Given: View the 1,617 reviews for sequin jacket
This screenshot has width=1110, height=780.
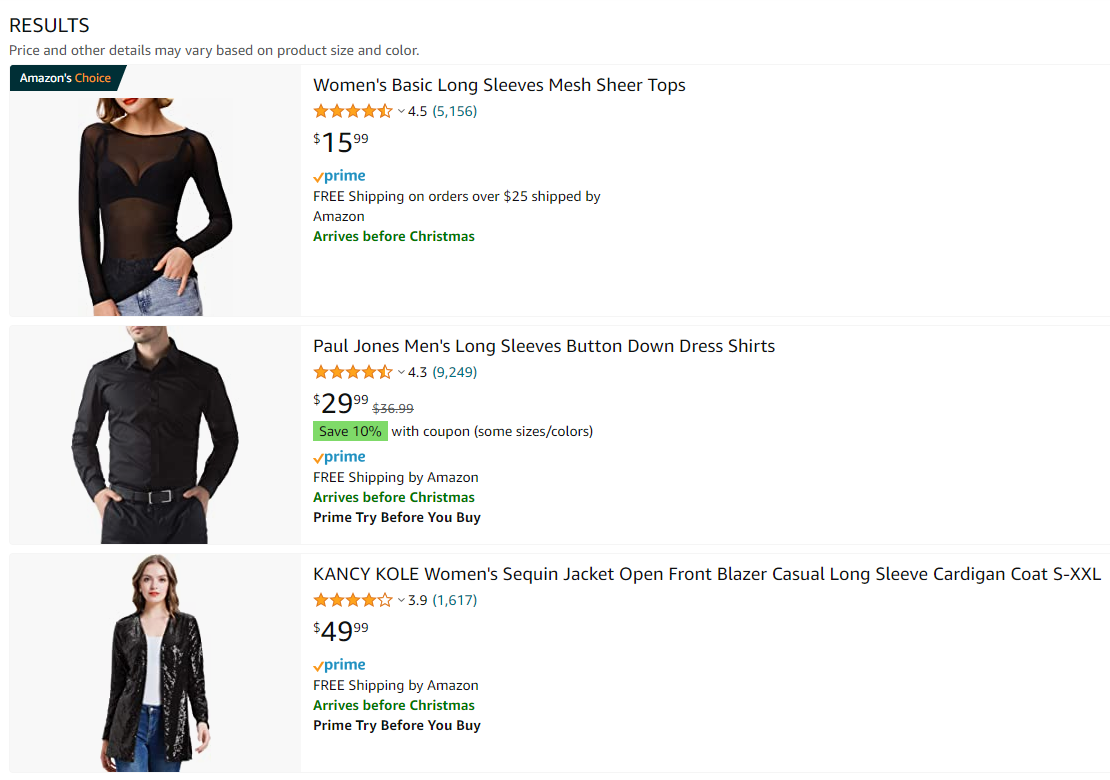Looking at the screenshot, I should click(454, 600).
